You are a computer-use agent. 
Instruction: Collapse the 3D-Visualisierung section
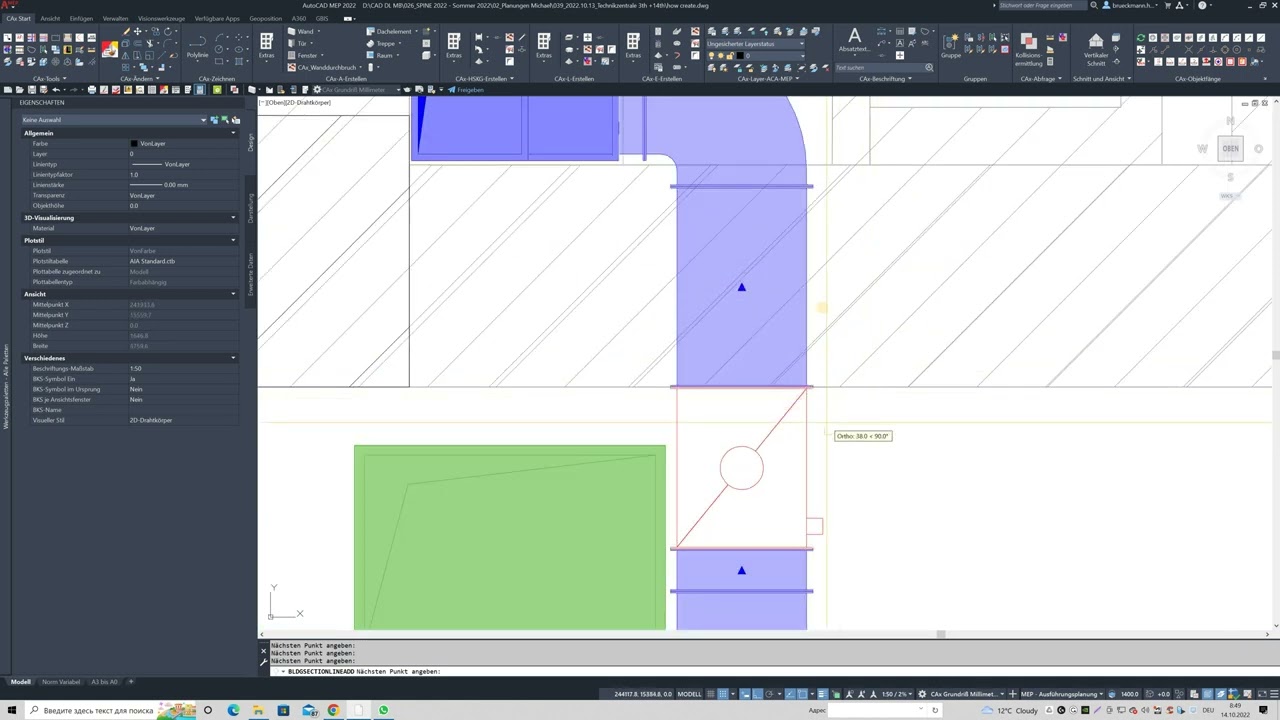click(233, 218)
